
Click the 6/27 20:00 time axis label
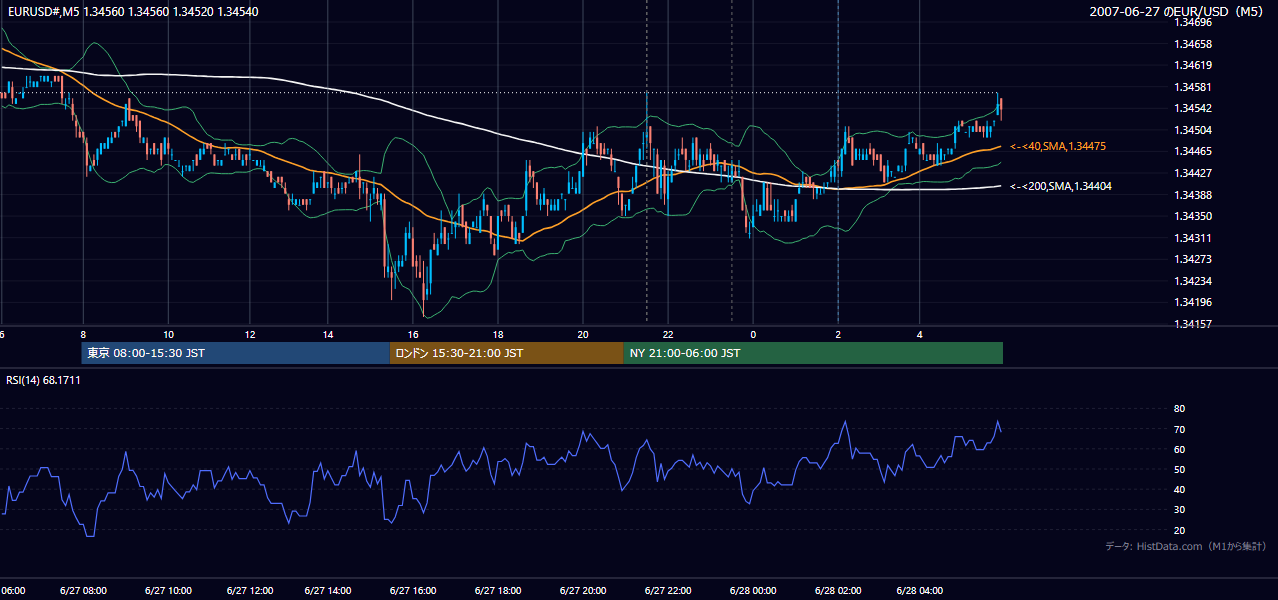(x=583, y=590)
